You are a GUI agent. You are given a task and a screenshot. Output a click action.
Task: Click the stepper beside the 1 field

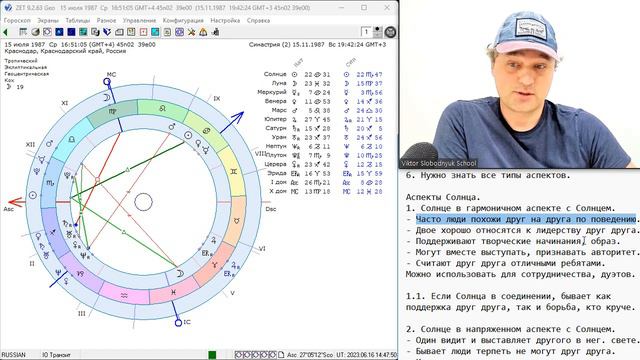pyautogui.click(x=378, y=32)
